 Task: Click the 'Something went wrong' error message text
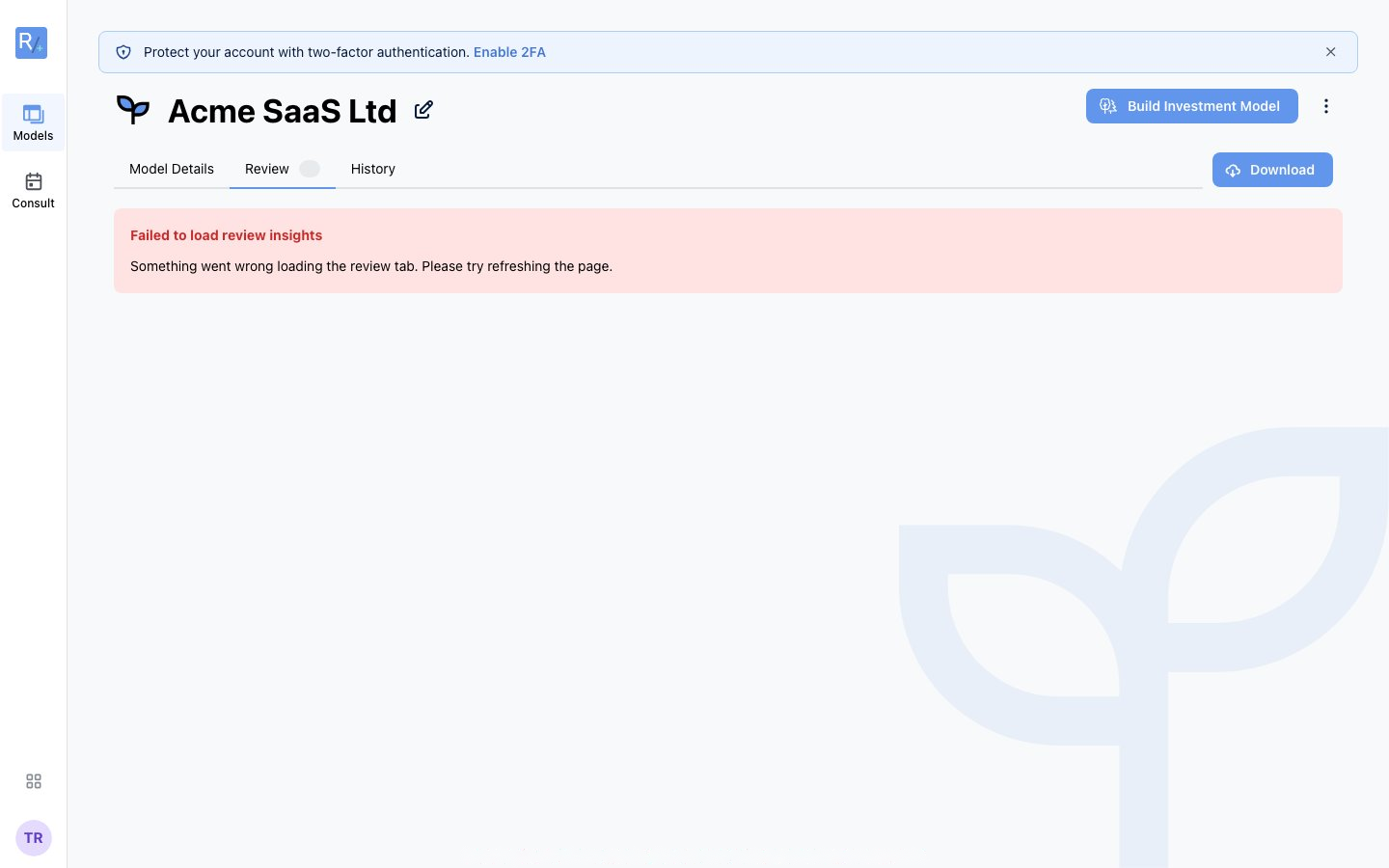point(371,266)
